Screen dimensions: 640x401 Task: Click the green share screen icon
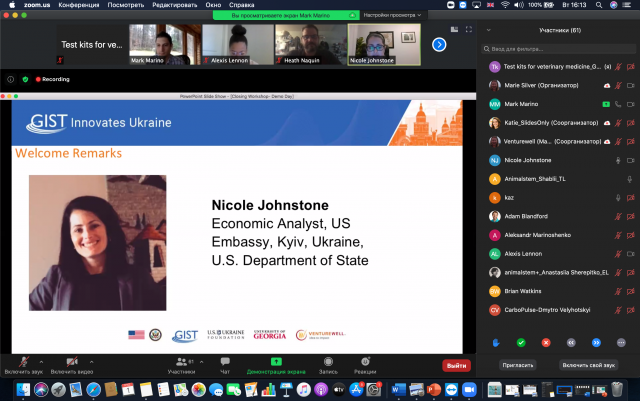click(275, 360)
